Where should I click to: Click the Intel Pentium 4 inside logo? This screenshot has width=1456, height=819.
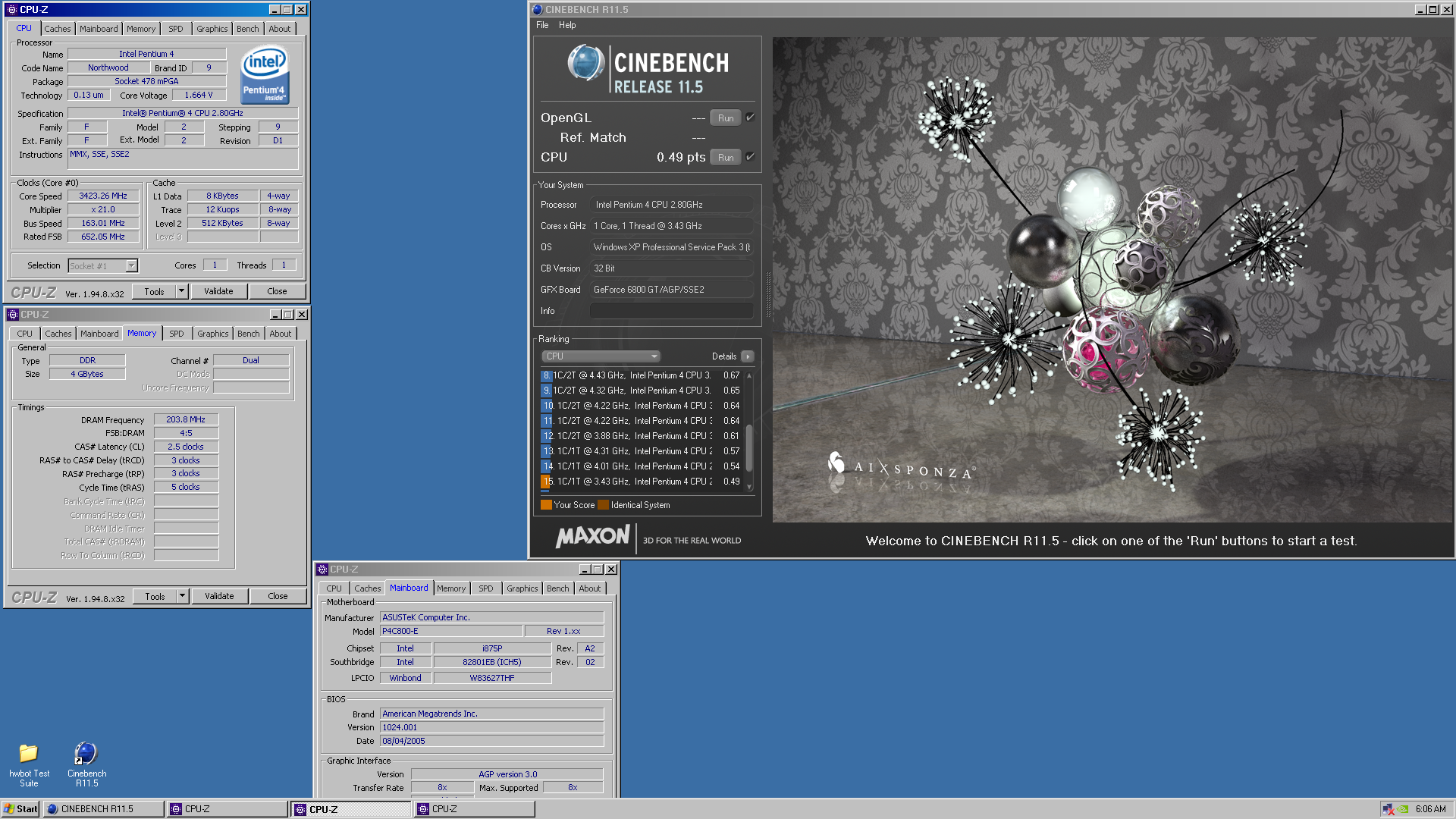[x=265, y=76]
